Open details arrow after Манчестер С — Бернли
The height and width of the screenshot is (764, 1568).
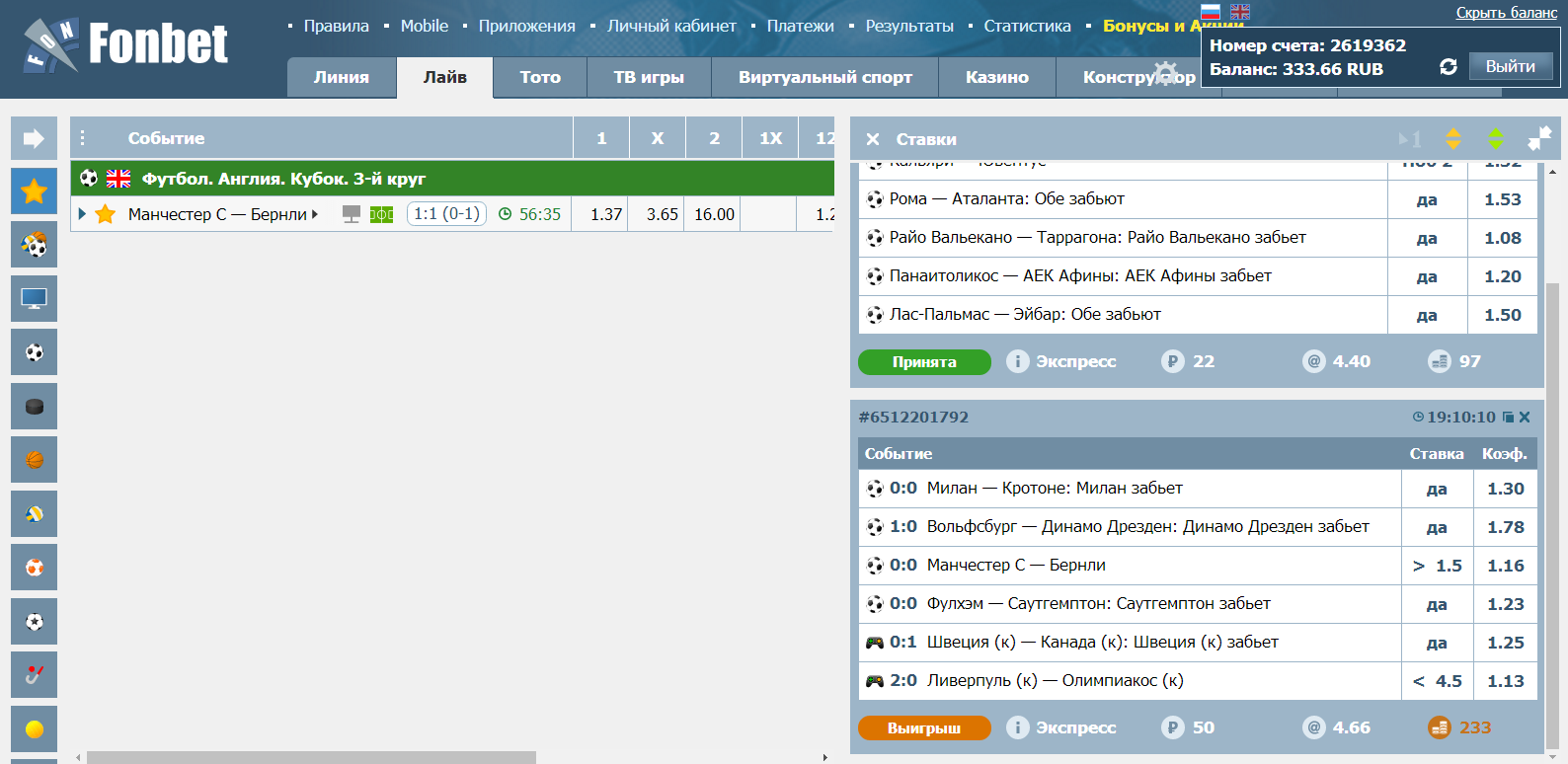(315, 214)
